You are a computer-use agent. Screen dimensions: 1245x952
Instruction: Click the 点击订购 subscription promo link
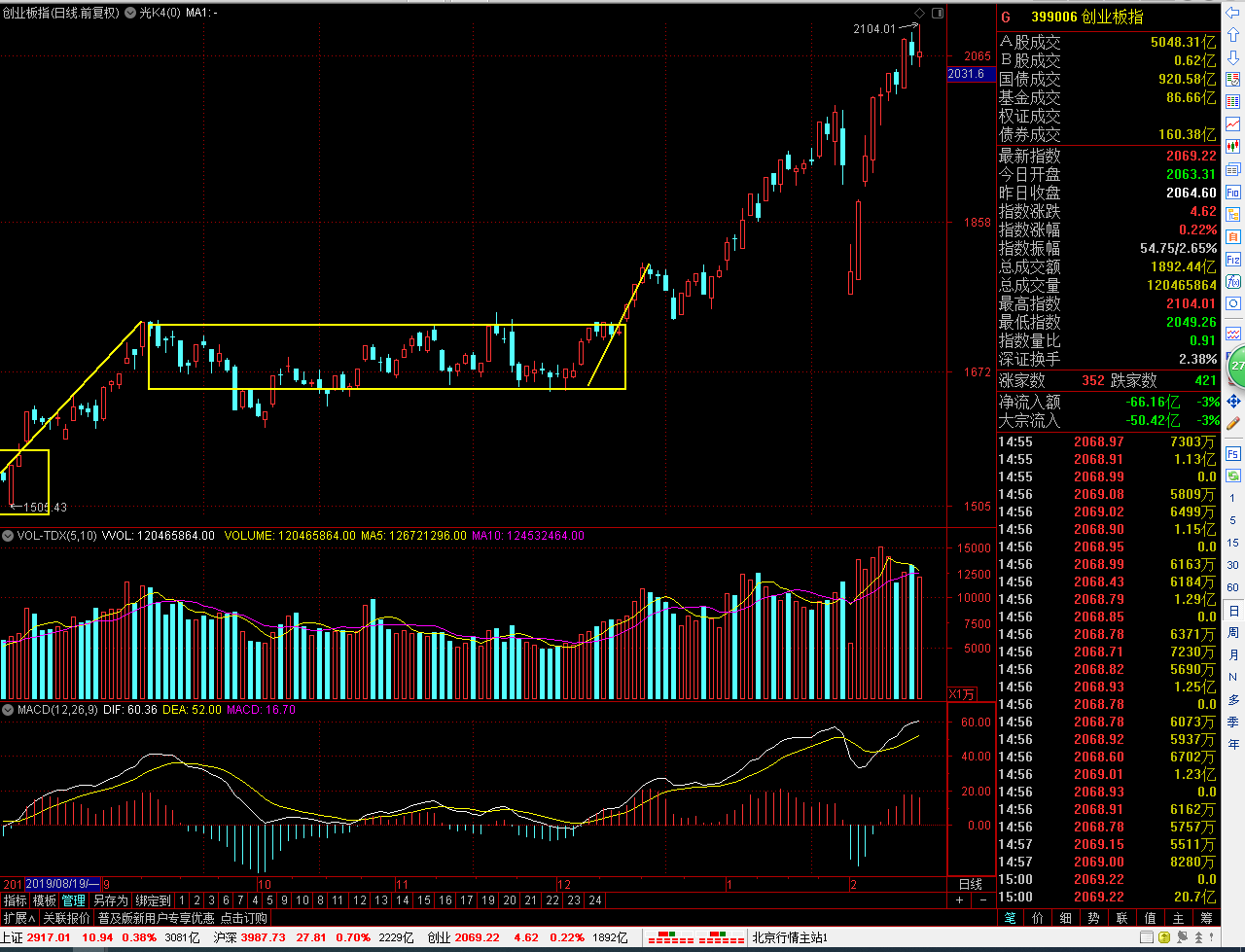(242, 918)
